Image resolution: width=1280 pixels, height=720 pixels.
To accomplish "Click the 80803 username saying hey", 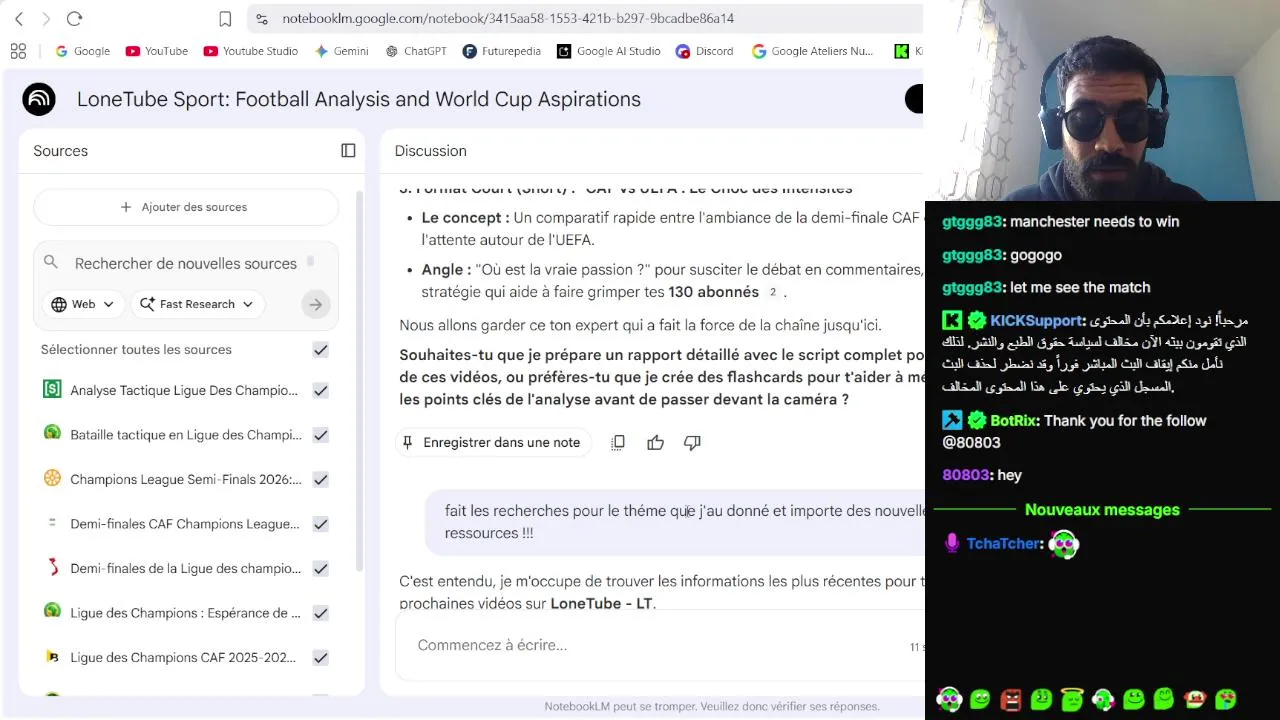I will [967, 475].
